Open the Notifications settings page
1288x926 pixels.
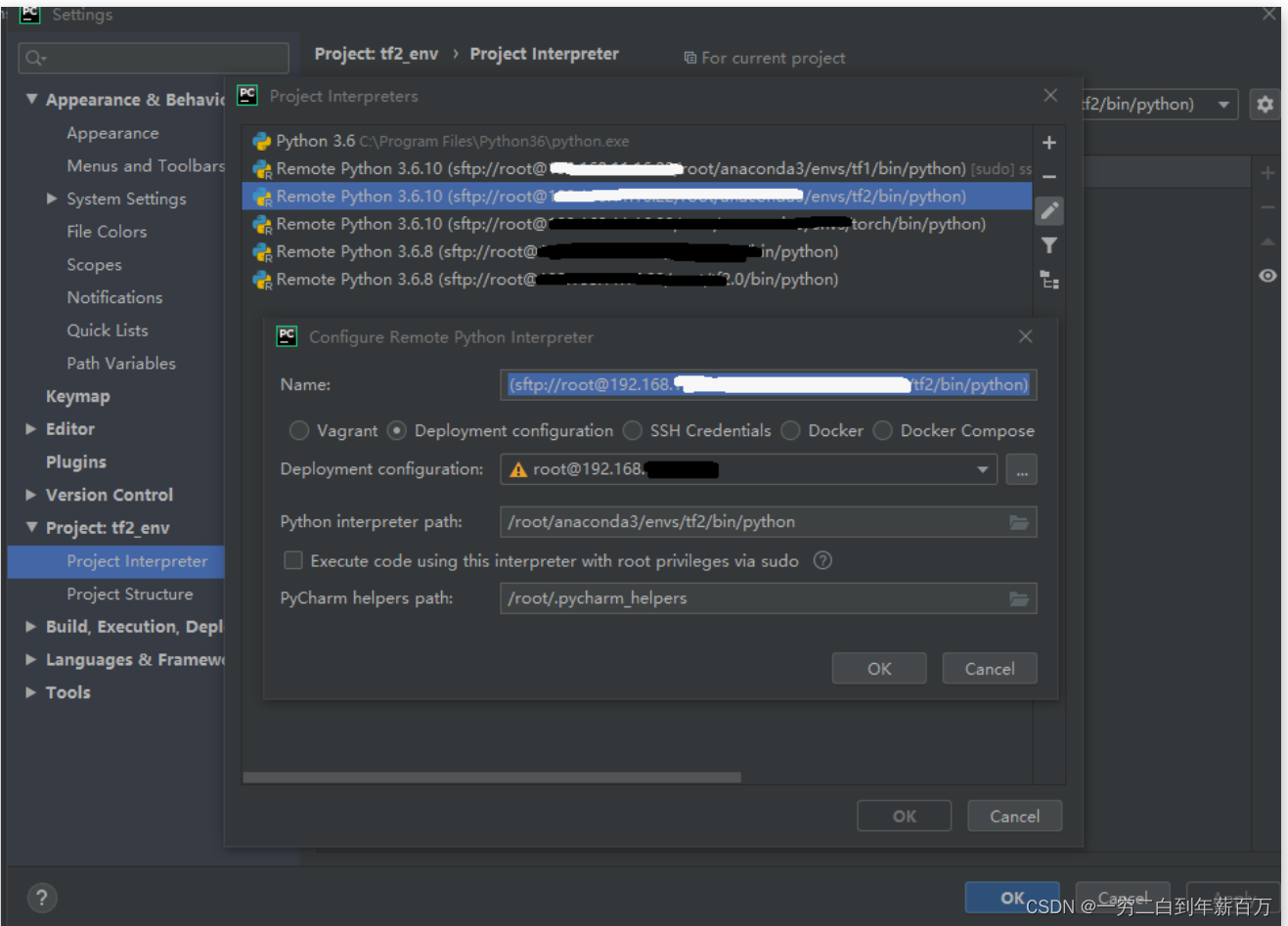[114, 297]
